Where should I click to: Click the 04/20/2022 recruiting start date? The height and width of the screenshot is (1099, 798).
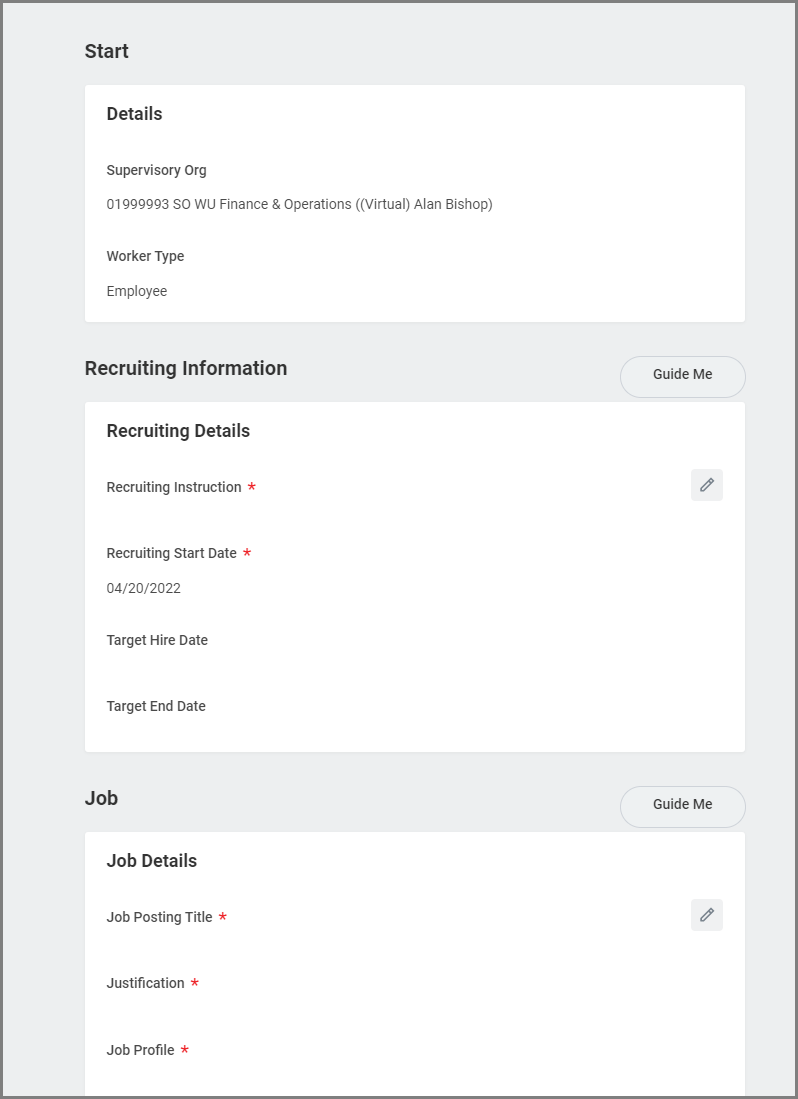coord(144,588)
